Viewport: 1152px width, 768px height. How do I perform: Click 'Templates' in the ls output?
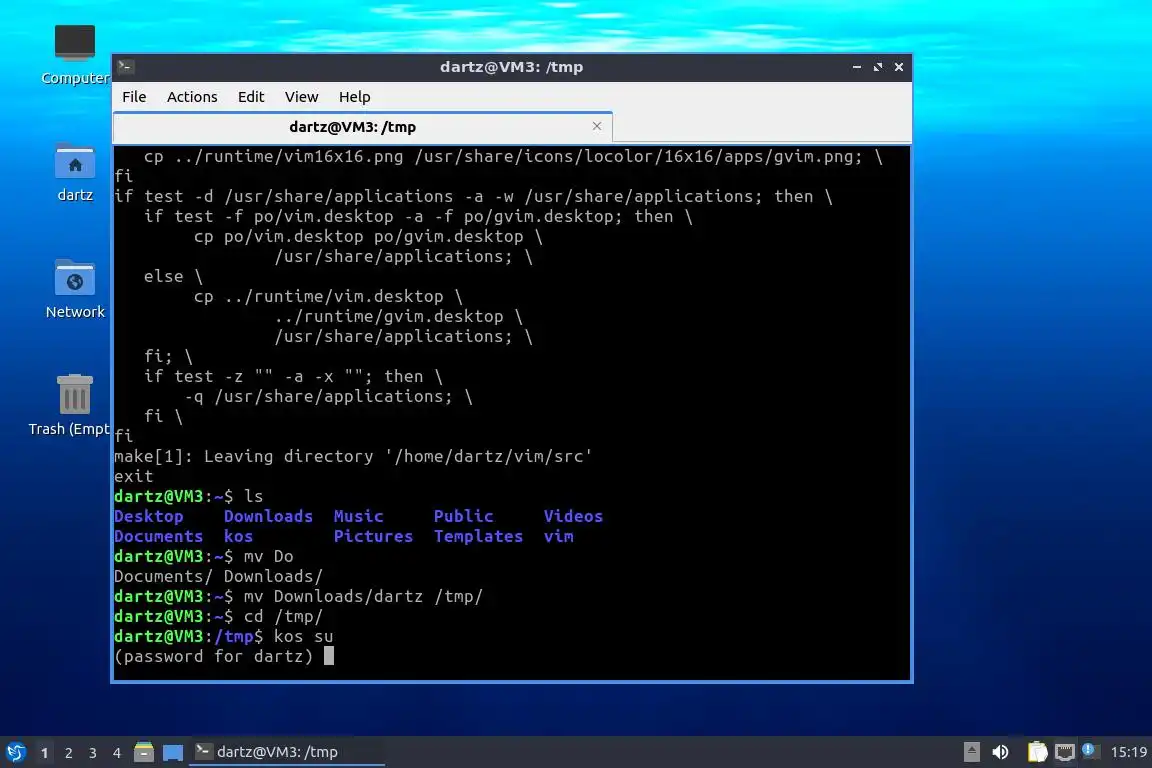[478, 536]
